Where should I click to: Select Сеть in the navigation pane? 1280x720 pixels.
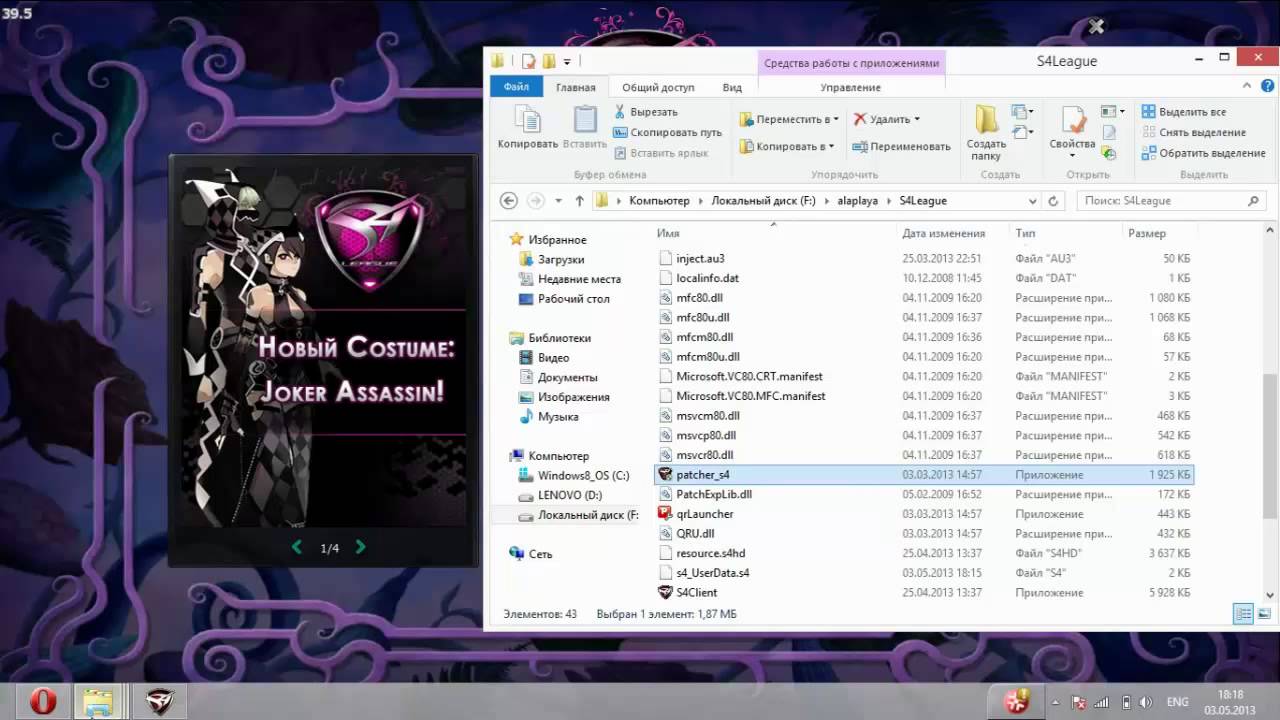(x=540, y=554)
